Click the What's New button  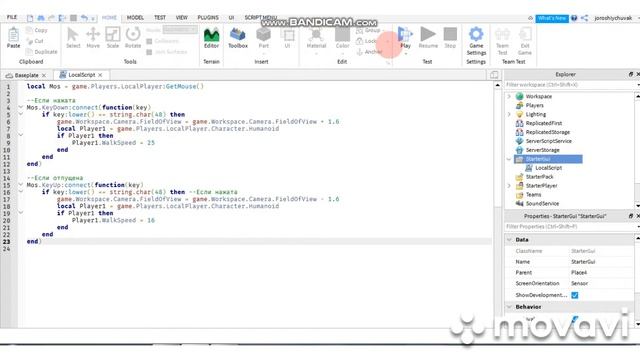[552, 18]
